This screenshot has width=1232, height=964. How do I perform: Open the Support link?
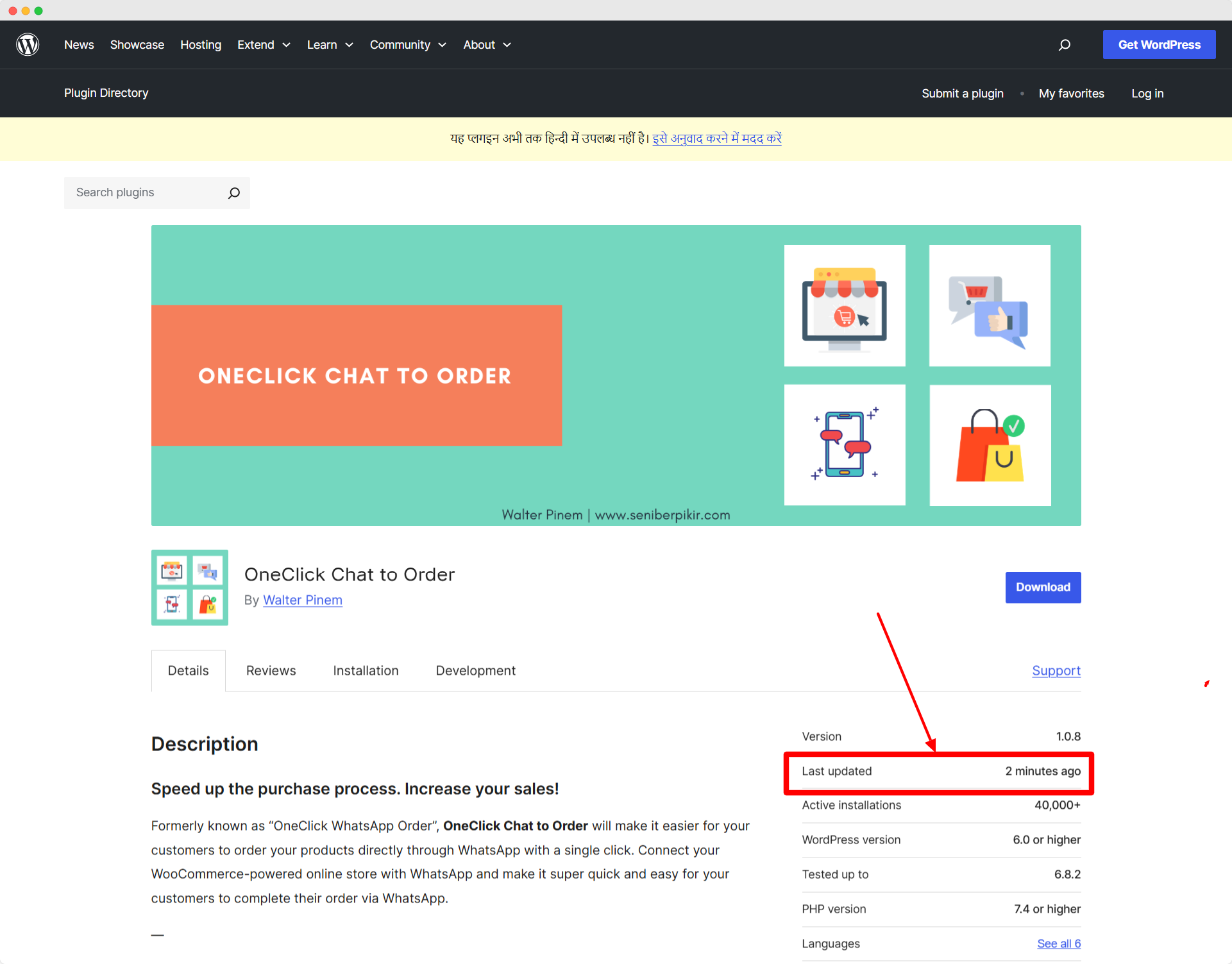point(1056,671)
